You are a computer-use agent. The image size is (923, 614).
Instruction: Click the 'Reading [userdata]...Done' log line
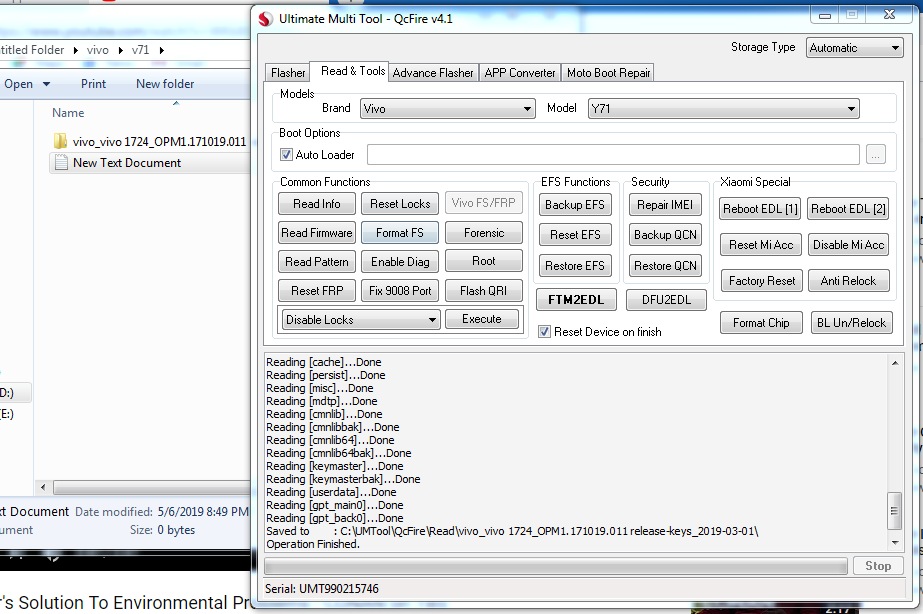point(331,492)
